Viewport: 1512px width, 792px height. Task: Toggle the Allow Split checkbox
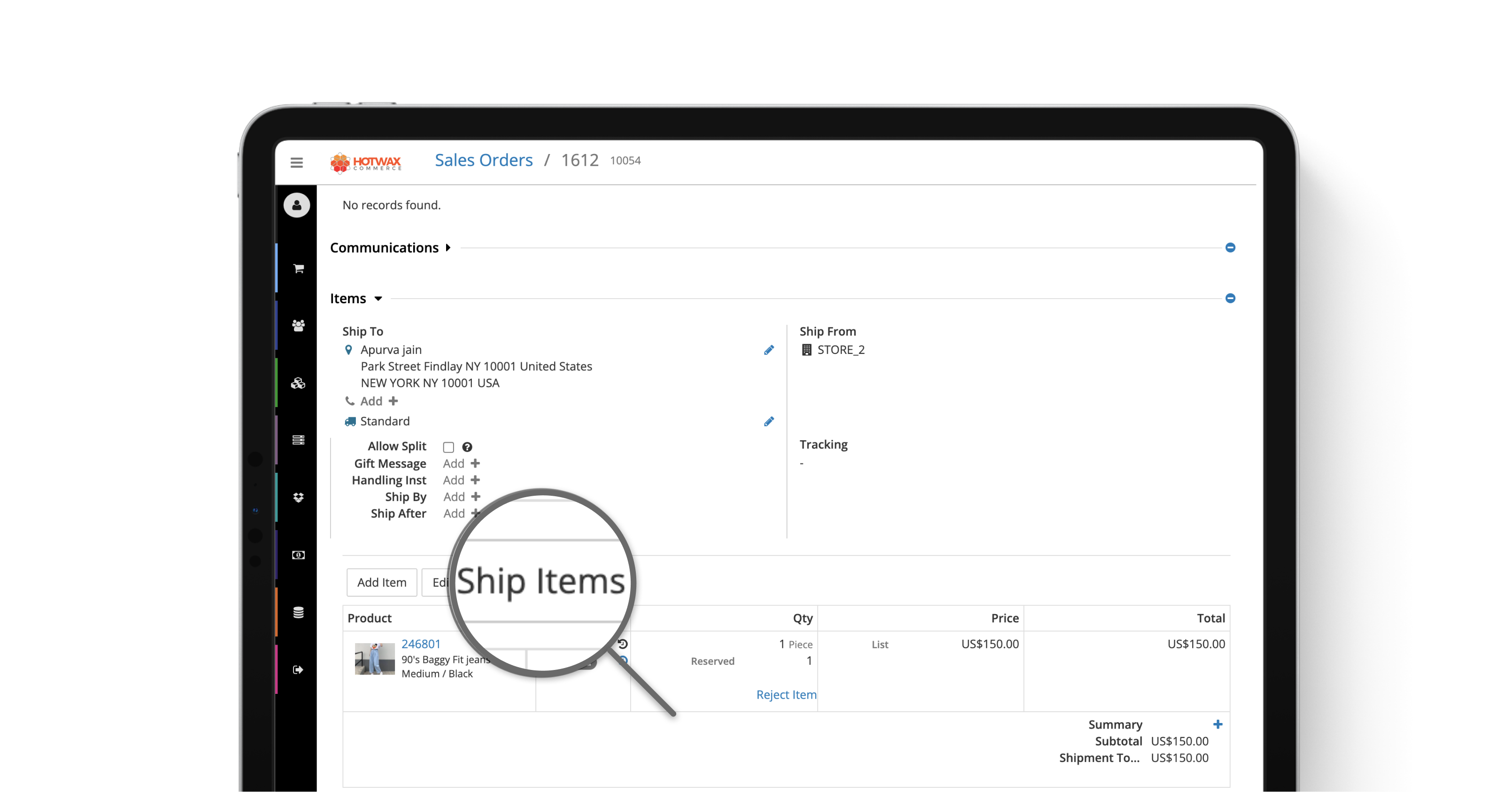point(448,447)
